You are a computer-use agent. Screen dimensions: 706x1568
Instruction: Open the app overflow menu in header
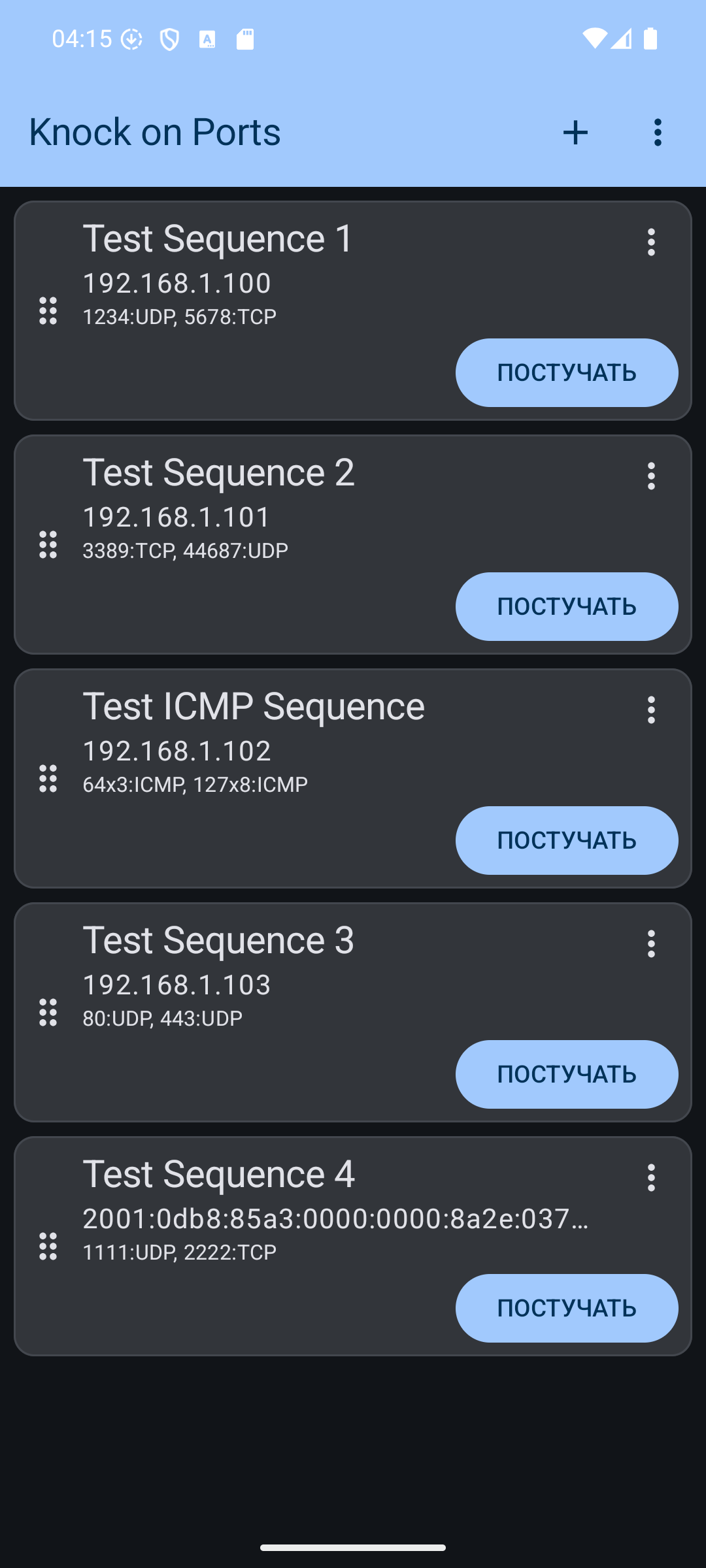tap(658, 133)
